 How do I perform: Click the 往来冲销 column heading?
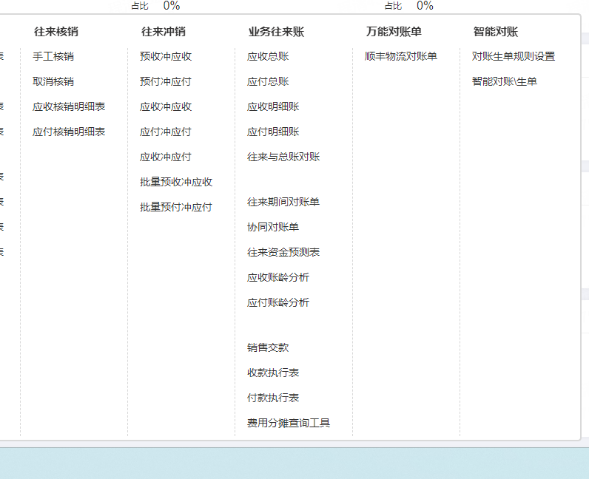[x=163, y=32]
